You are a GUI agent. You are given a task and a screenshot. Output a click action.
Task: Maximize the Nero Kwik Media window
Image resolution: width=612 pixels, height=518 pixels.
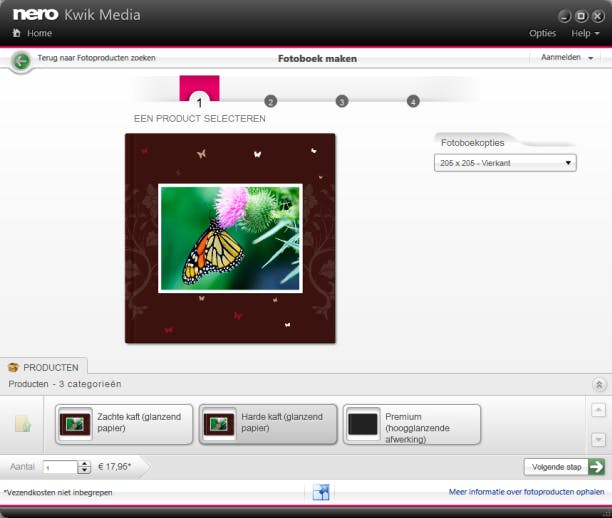pos(581,16)
